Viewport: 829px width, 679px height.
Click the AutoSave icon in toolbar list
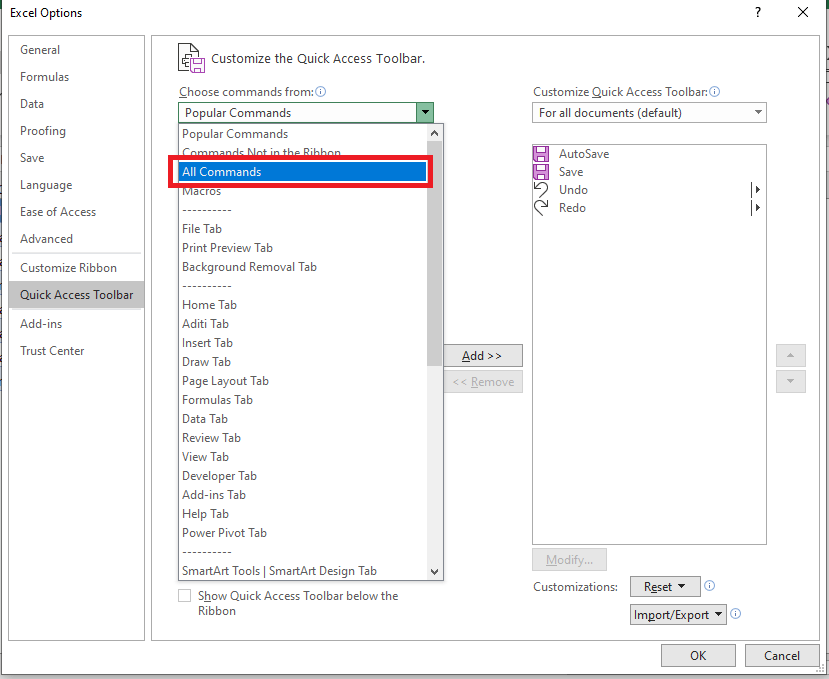[x=541, y=154]
